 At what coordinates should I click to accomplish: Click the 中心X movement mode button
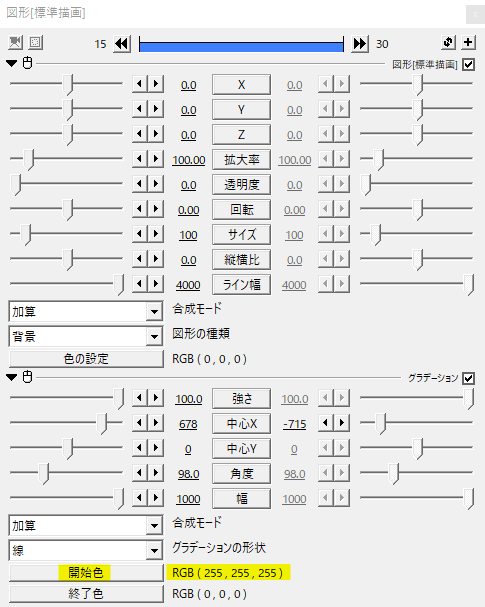[242, 424]
